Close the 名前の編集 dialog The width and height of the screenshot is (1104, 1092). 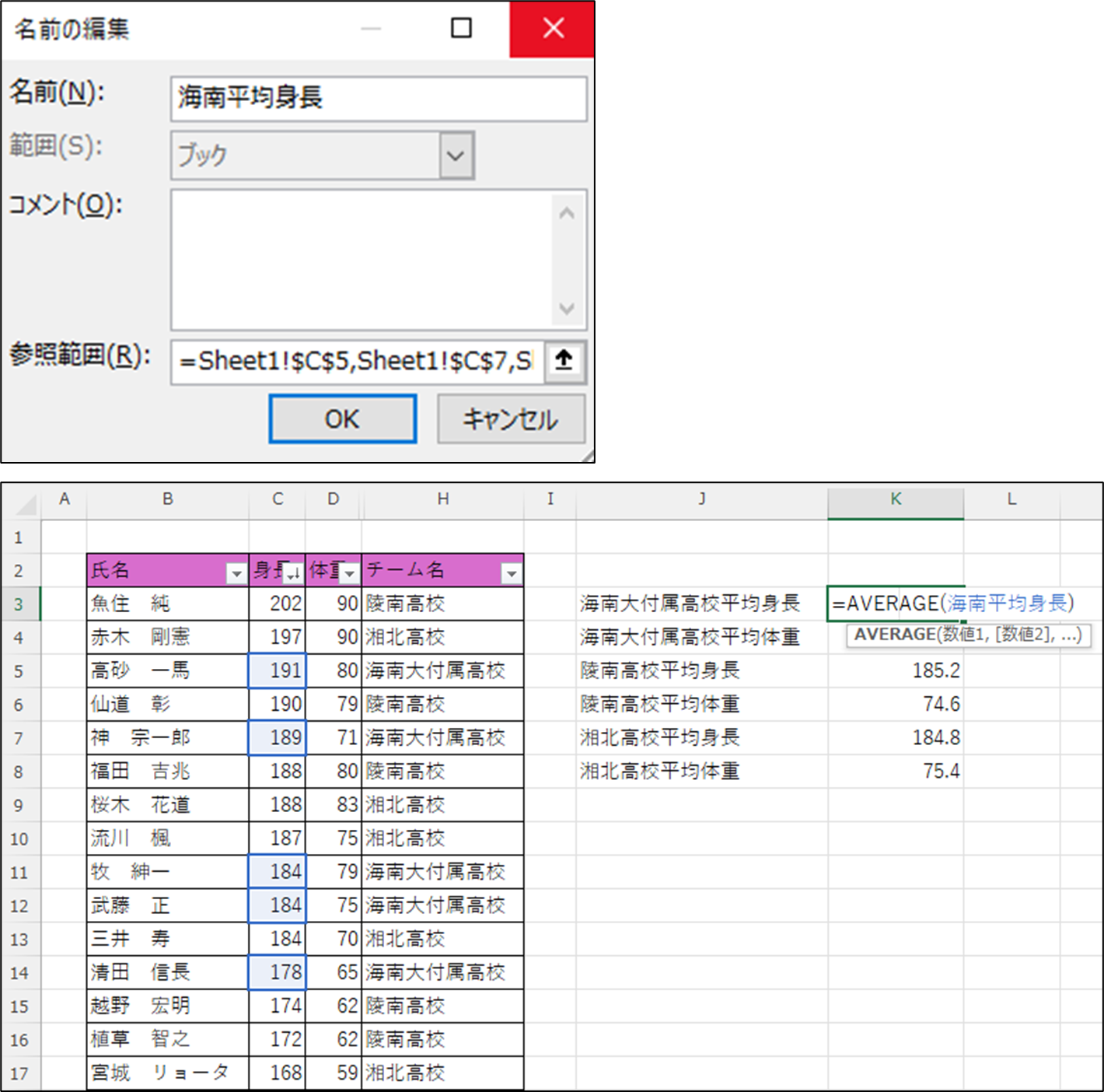(x=553, y=29)
